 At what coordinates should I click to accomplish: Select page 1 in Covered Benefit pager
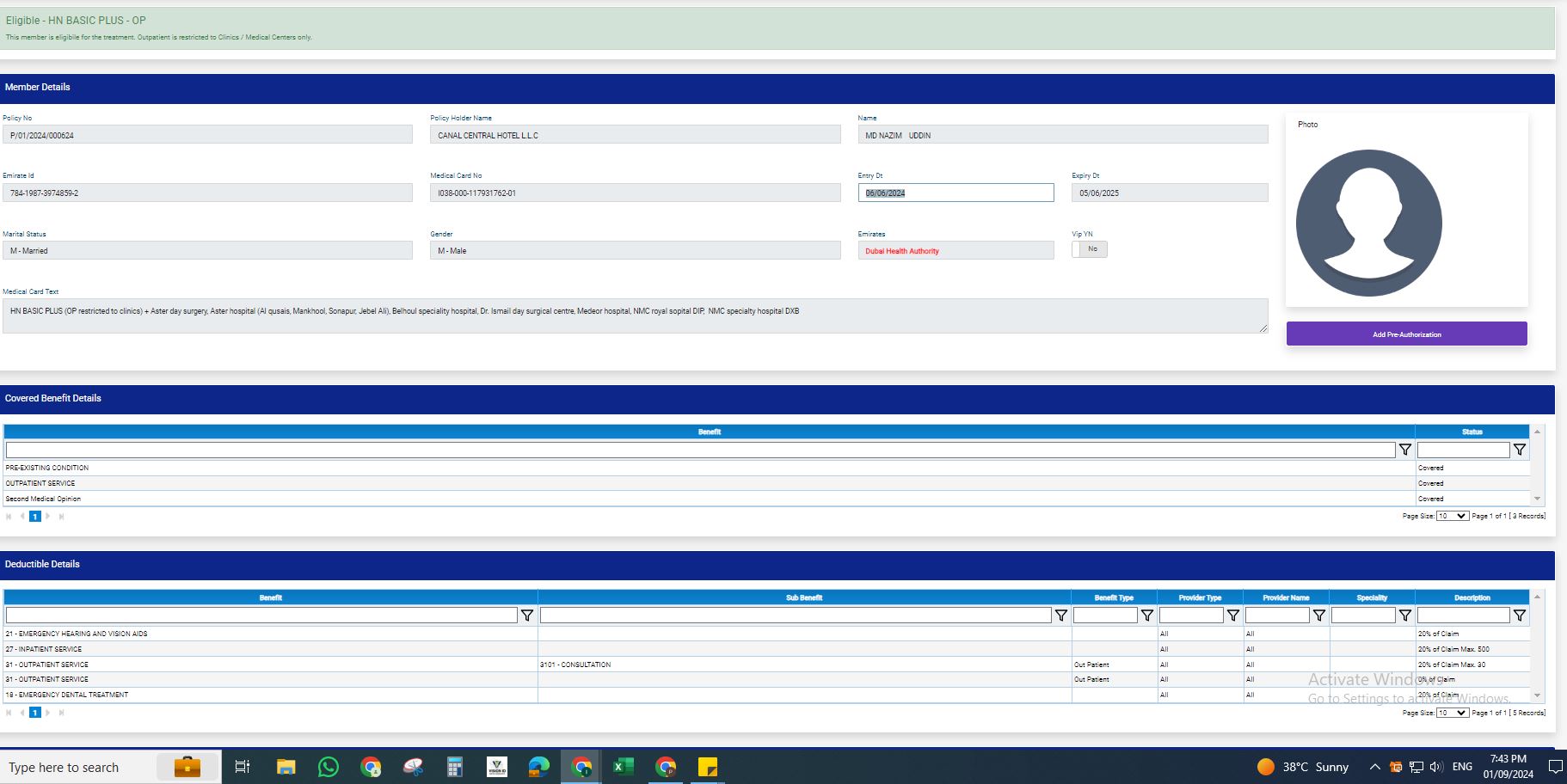[x=35, y=517]
